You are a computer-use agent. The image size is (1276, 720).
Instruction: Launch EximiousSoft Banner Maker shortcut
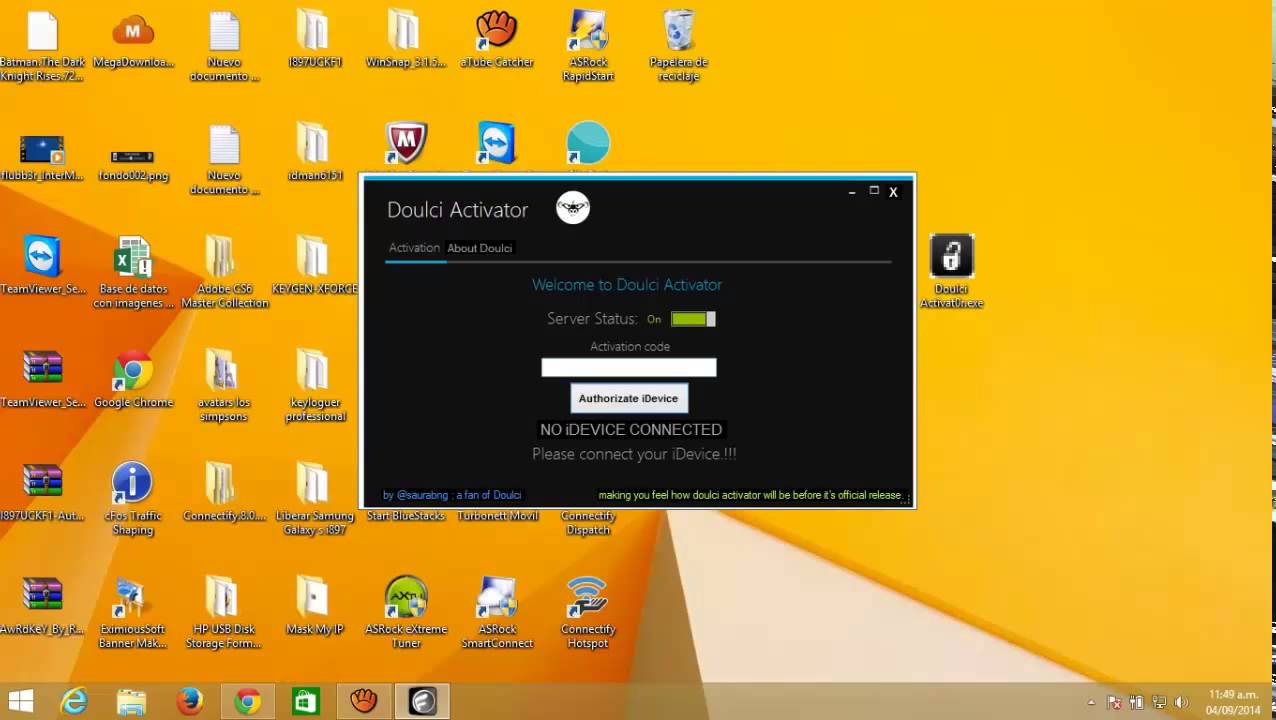[133, 613]
